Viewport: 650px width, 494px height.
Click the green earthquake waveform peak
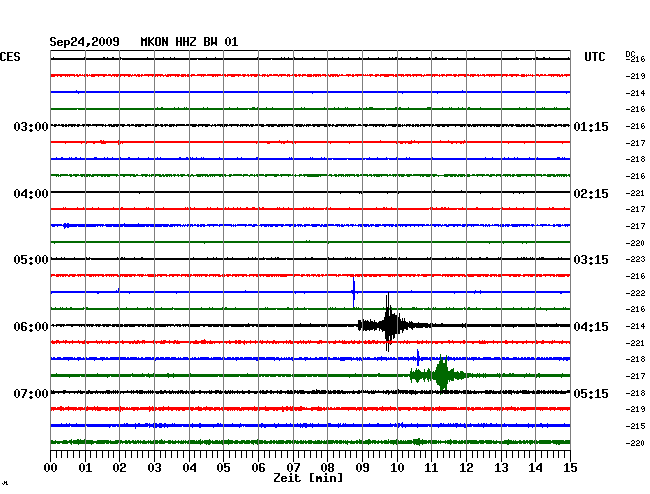coord(442,373)
